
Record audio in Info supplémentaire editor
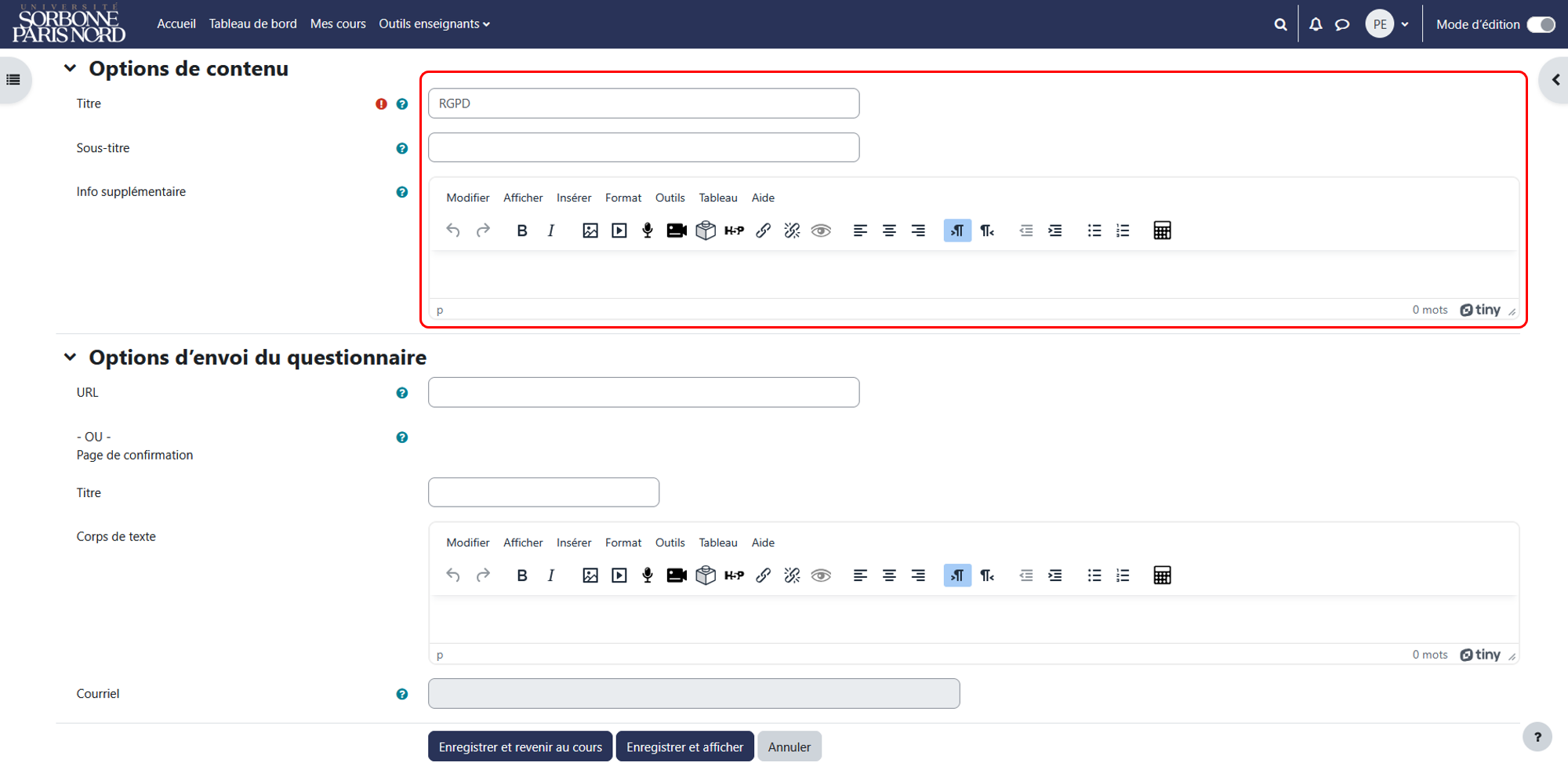648,231
